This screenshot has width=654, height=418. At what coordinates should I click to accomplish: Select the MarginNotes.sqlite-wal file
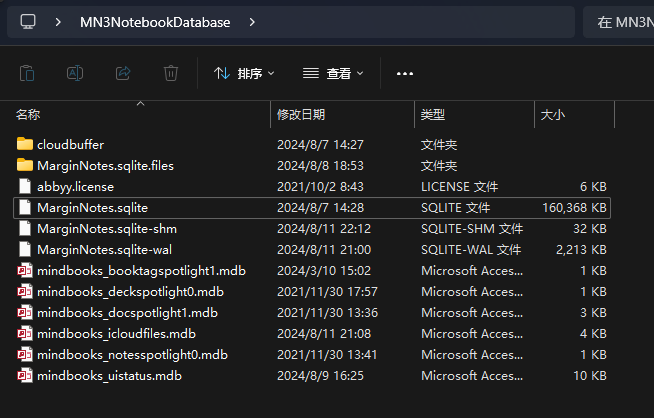point(92,250)
